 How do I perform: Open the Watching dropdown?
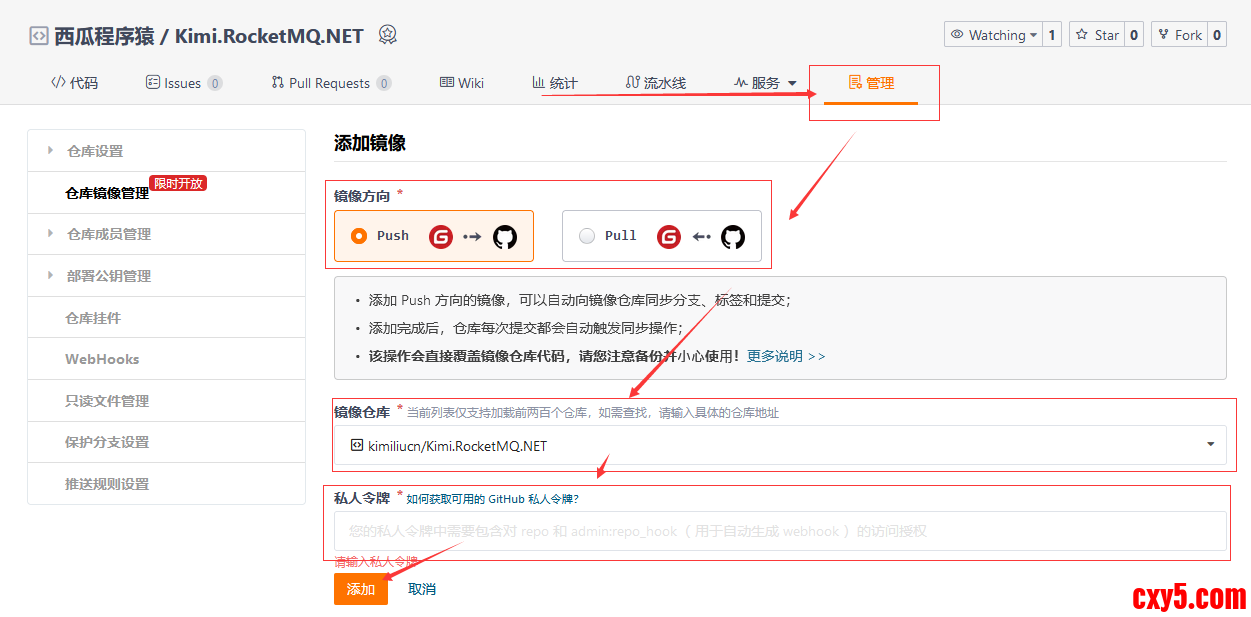coord(993,35)
